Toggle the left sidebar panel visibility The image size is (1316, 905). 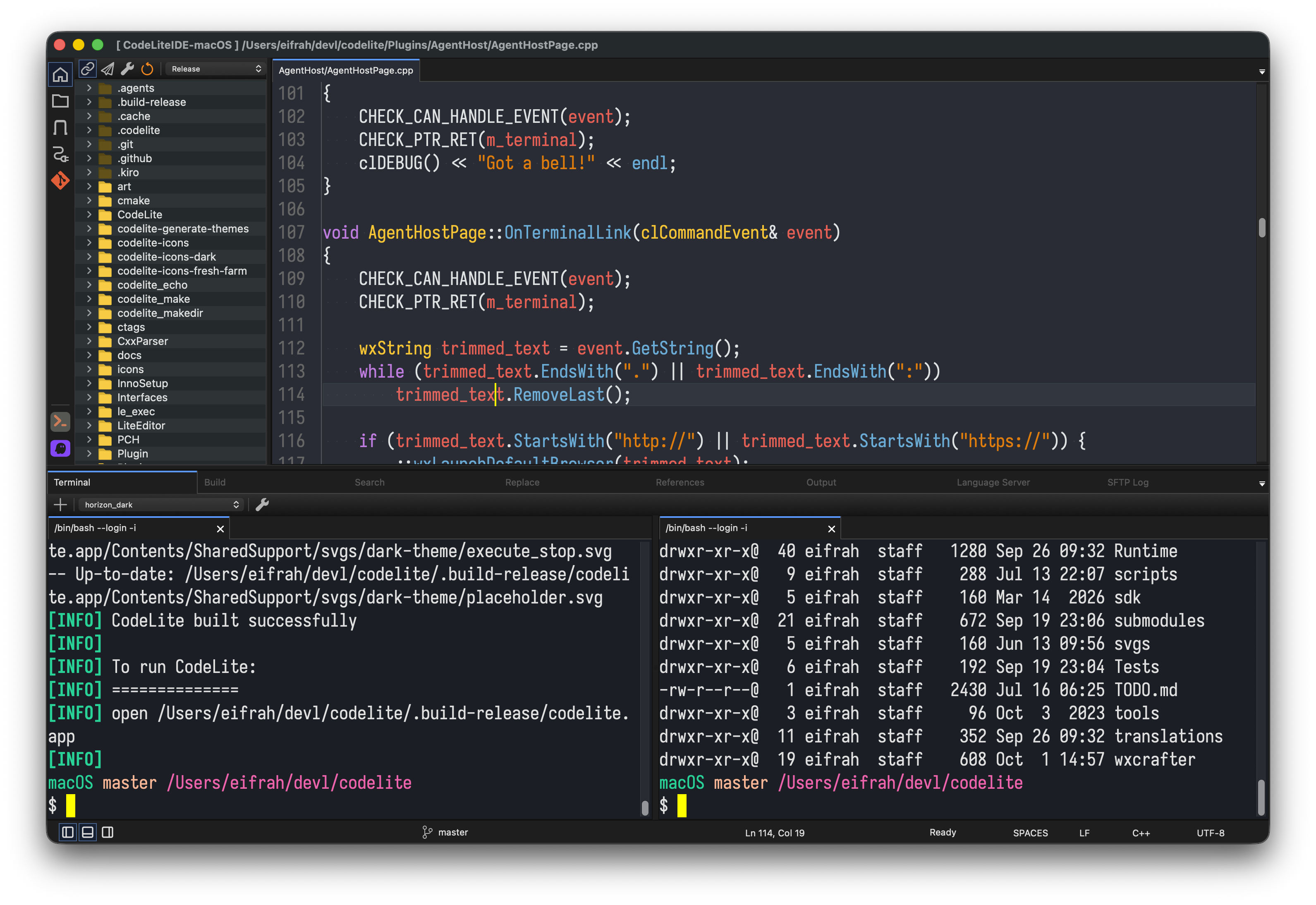[67, 832]
